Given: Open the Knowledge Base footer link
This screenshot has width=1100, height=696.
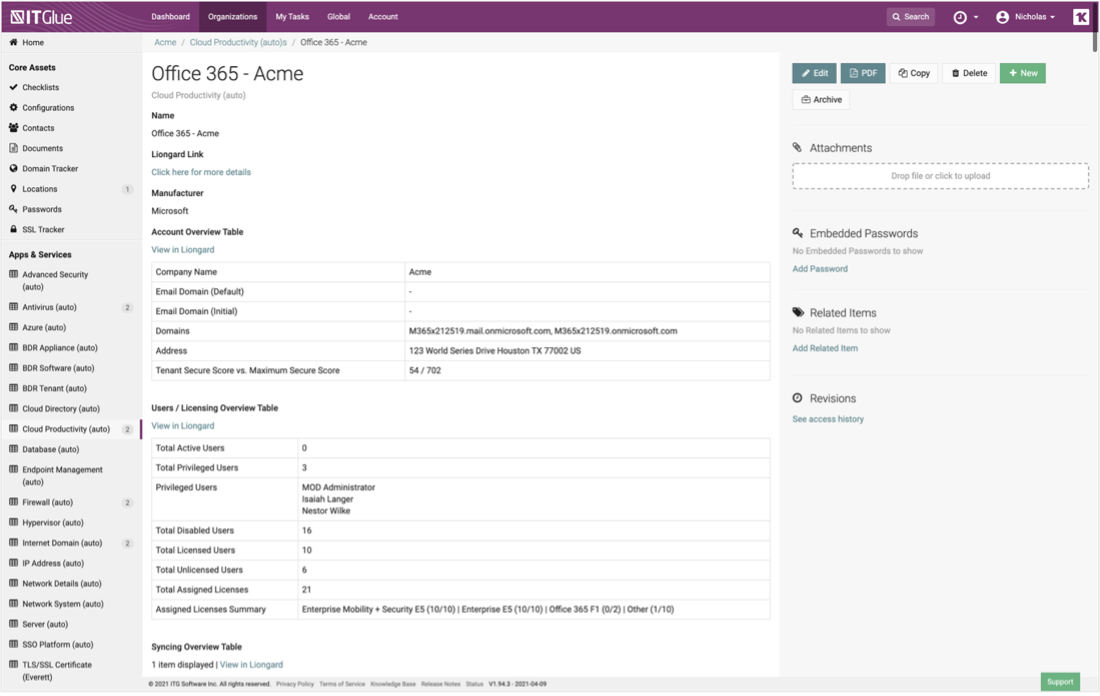Looking at the screenshot, I should 393,684.
